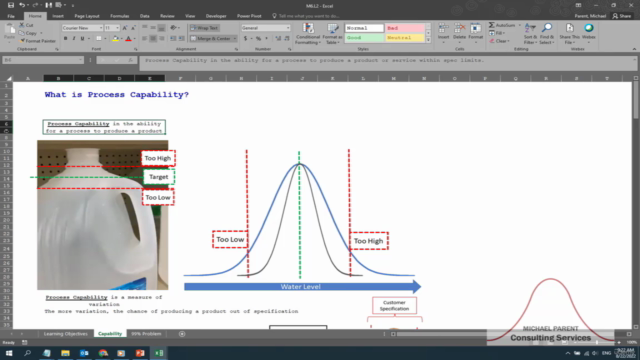Expand the Clear dropdown in Editing group
Image resolution: width=640 pixels, height=360 pixels.
click(x=509, y=41)
